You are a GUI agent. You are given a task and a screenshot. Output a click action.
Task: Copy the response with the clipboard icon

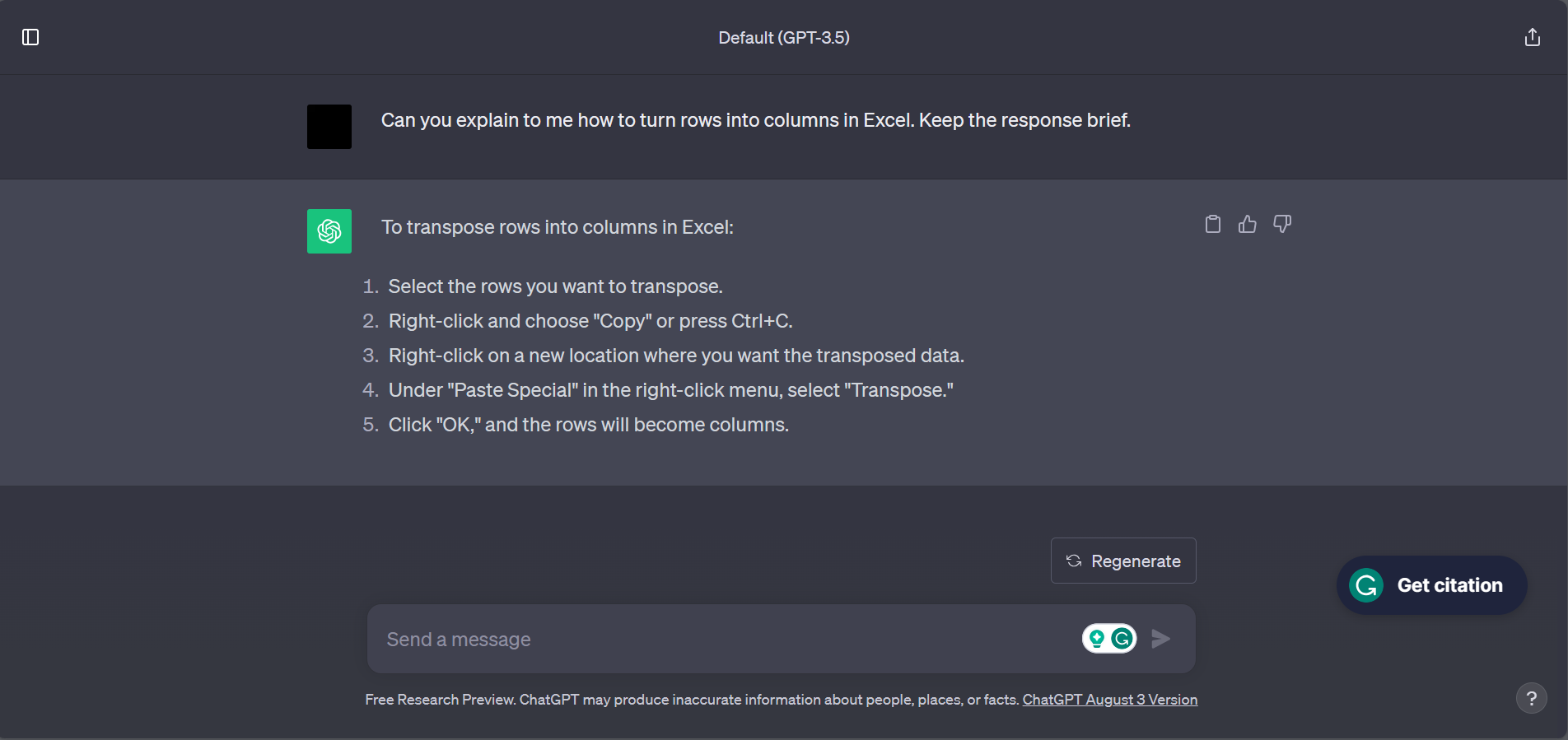point(1213,224)
